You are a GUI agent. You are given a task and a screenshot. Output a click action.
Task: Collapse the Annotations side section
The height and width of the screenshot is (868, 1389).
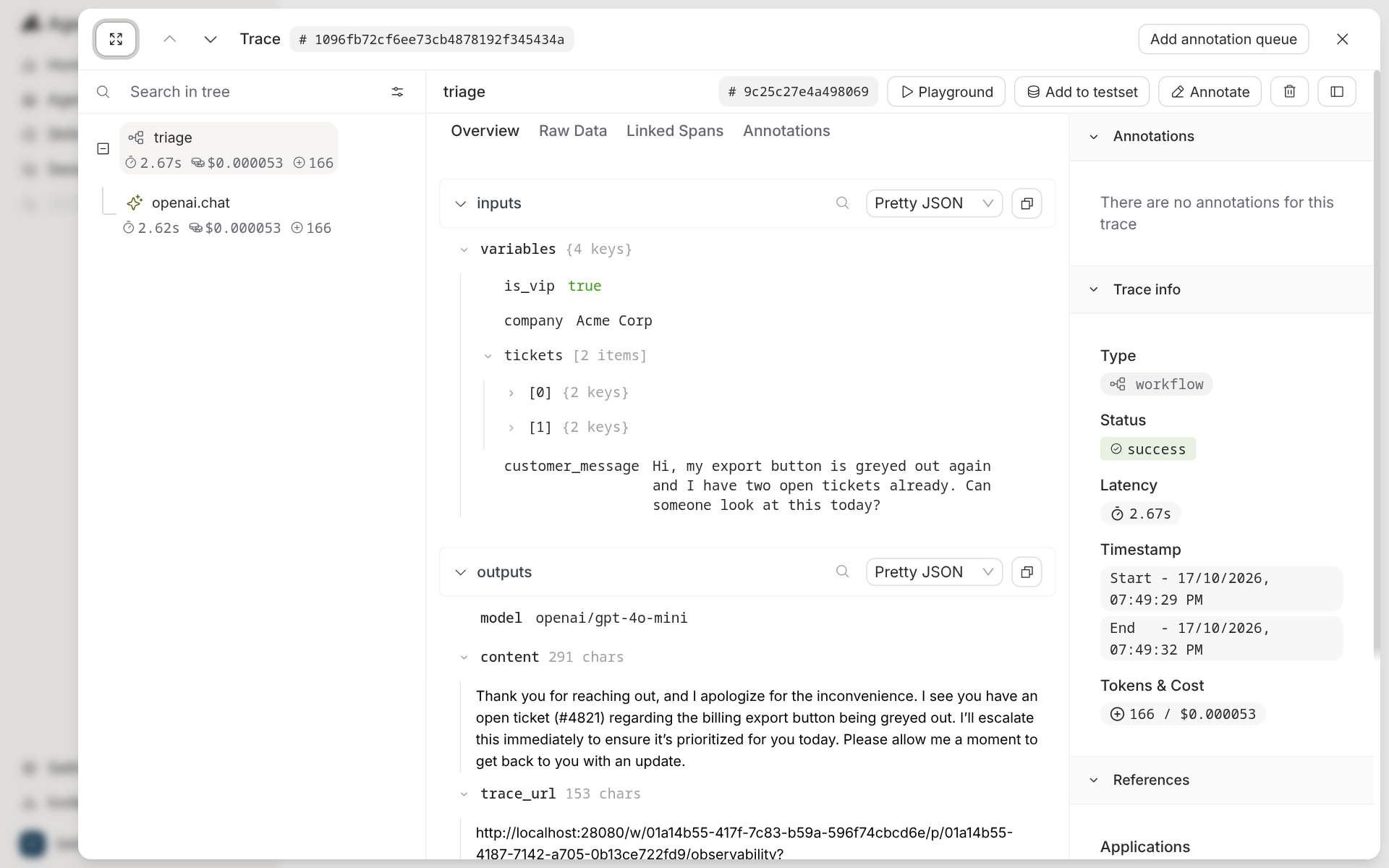(1094, 137)
